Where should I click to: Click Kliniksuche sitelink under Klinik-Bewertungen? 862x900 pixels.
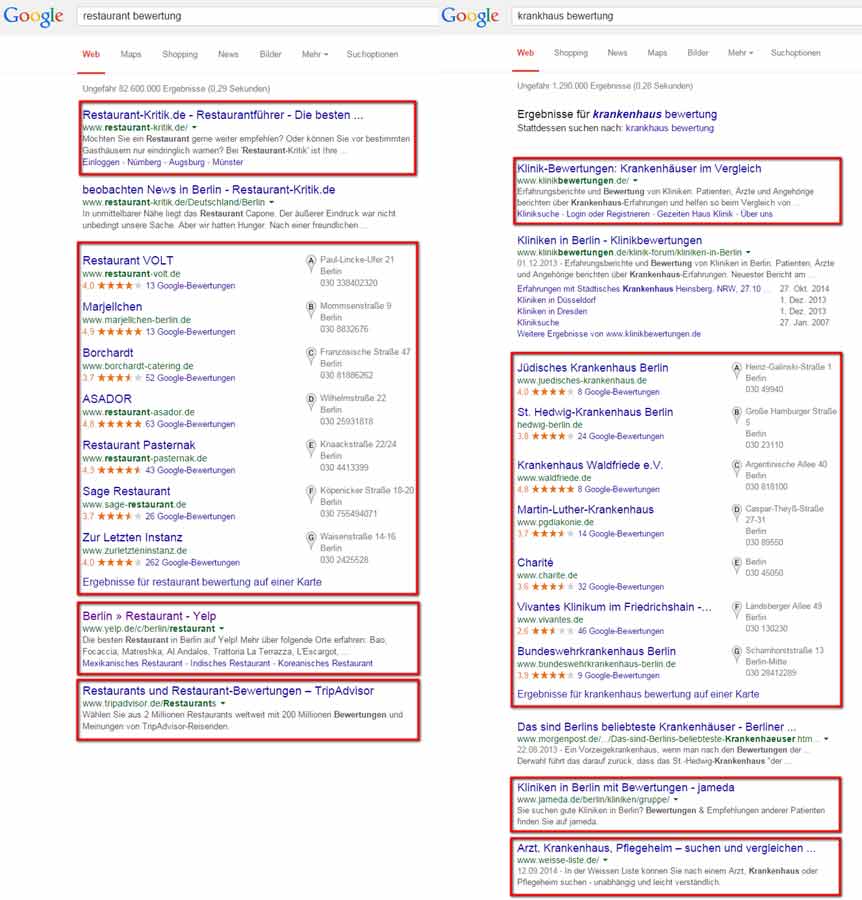pos(538,214)
